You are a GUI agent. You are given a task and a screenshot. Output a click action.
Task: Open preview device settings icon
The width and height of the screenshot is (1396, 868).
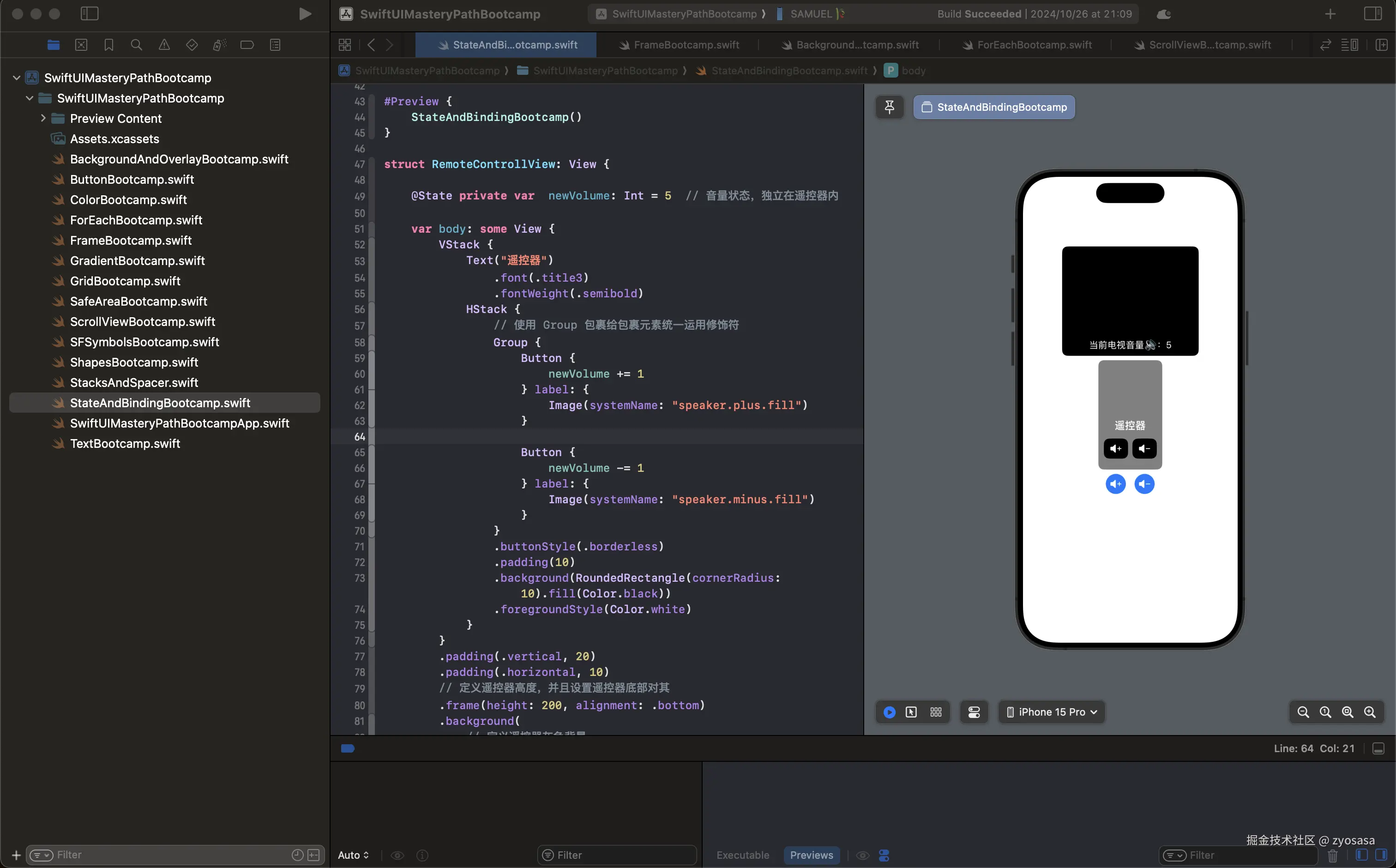pos(974,712)
